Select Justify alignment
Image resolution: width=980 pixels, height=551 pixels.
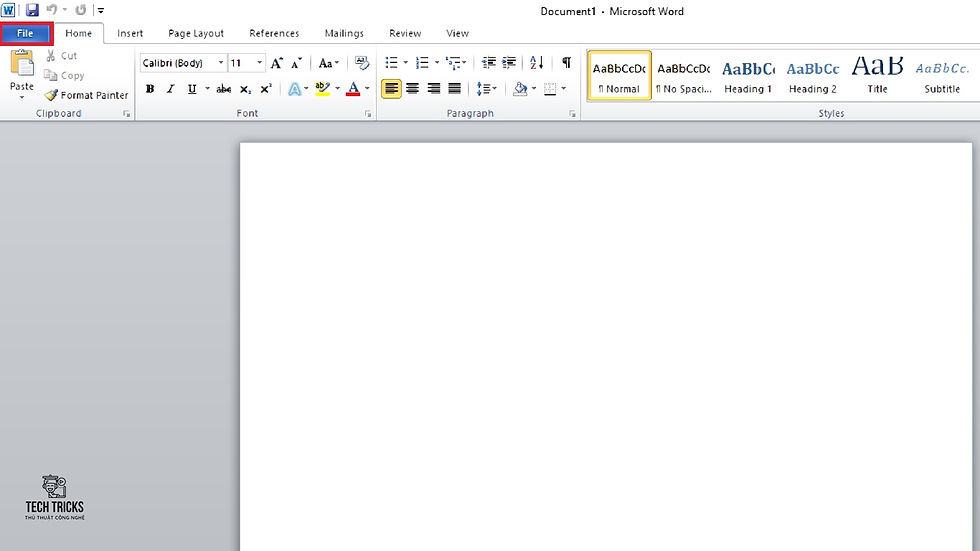click(455, 89)
